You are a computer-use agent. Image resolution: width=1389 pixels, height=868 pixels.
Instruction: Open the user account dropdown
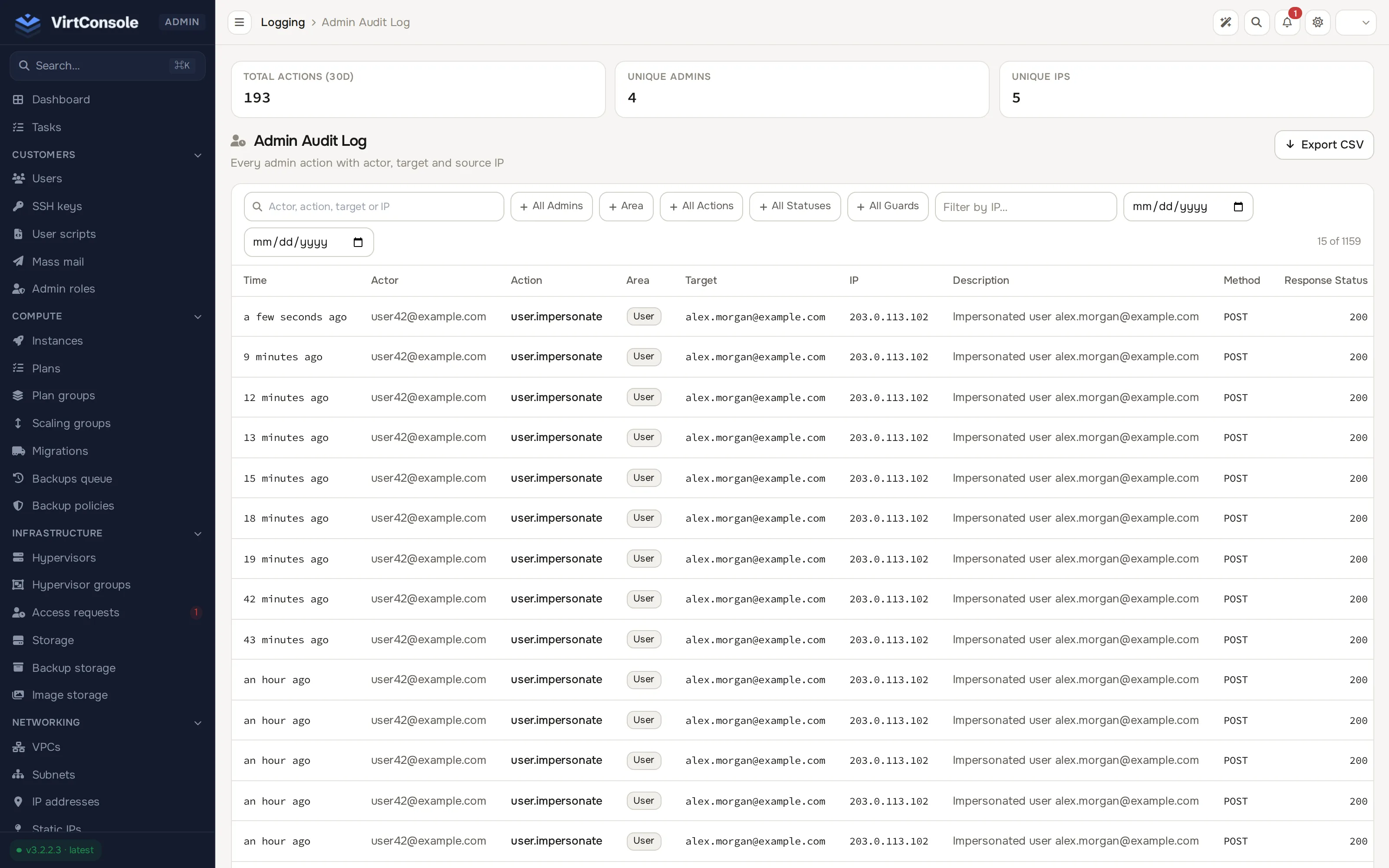tap(1356, 23)
